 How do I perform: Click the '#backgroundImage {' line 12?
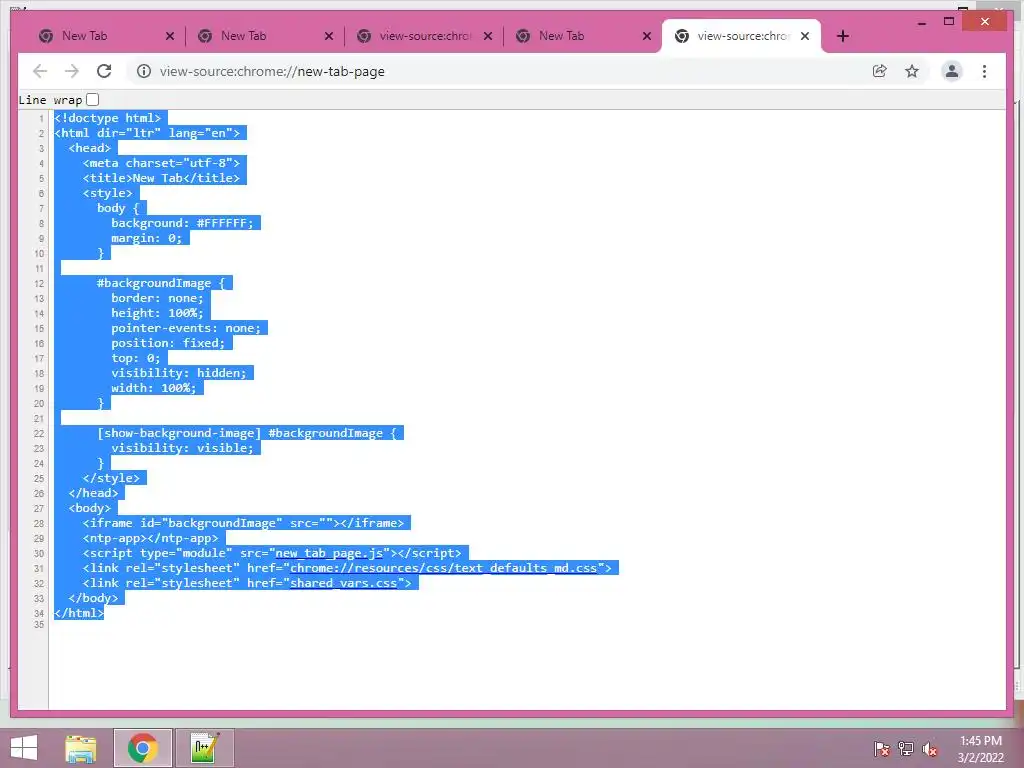pos(161,283)
